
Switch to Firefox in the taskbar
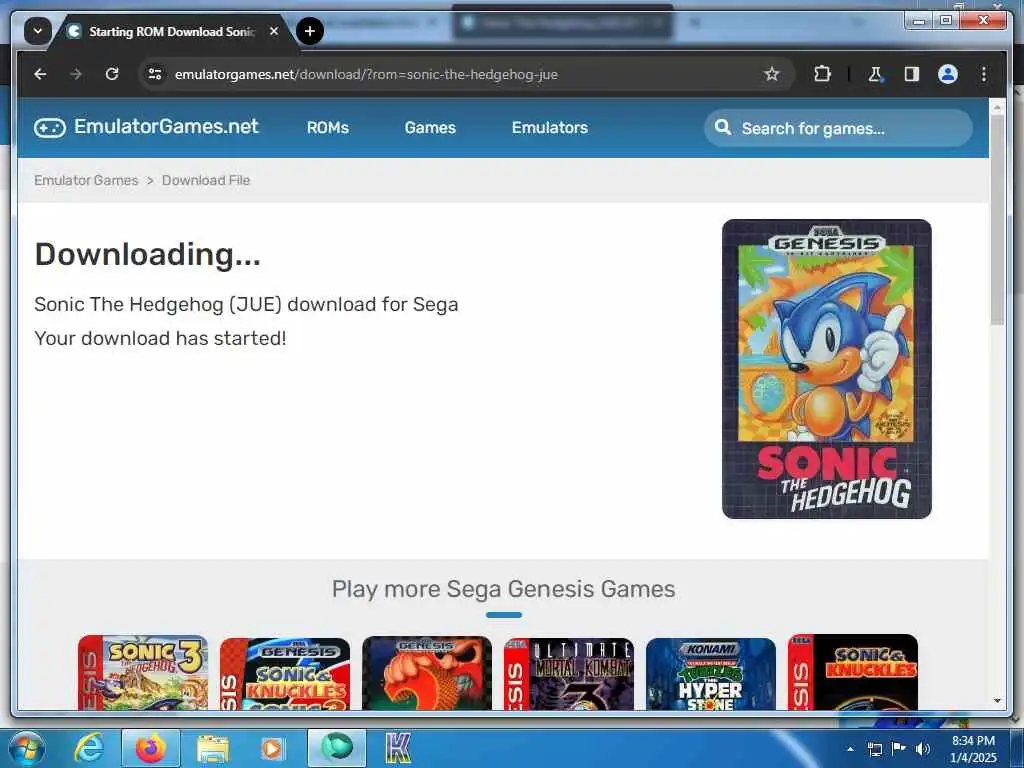151,748
